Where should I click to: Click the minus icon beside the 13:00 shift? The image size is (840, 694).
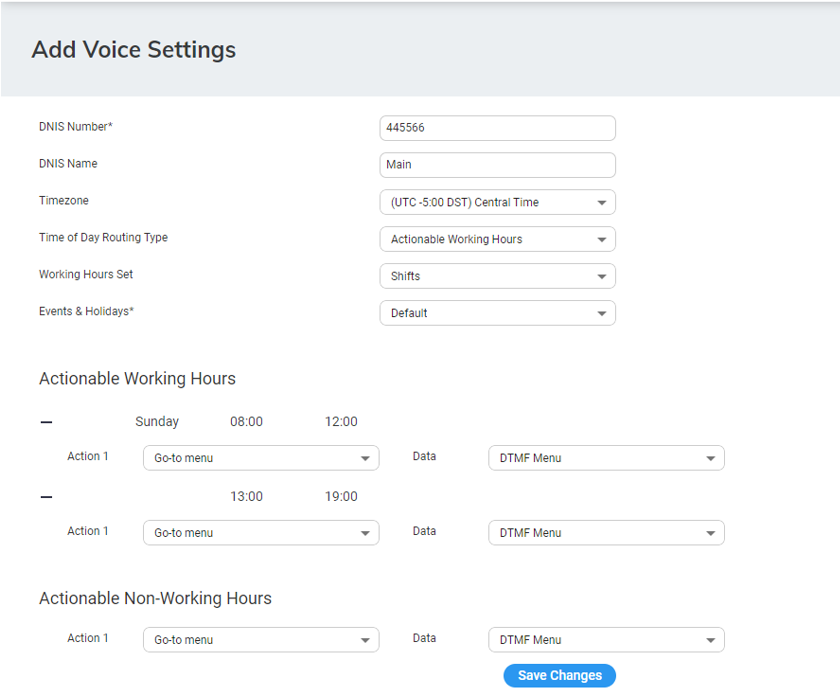[46, 497]
